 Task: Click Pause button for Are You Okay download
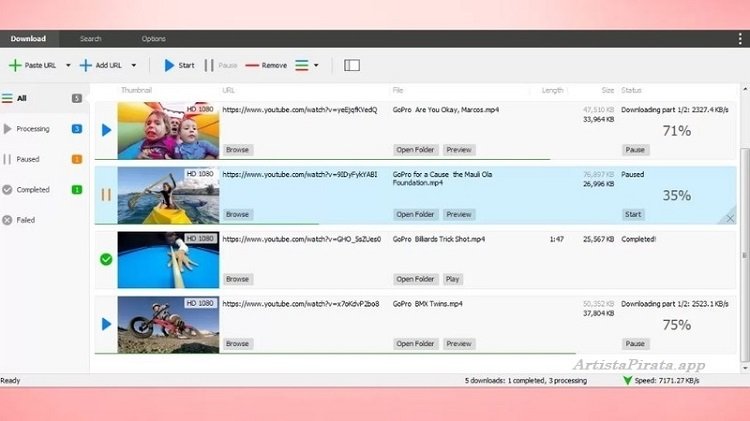click(635, 150)
